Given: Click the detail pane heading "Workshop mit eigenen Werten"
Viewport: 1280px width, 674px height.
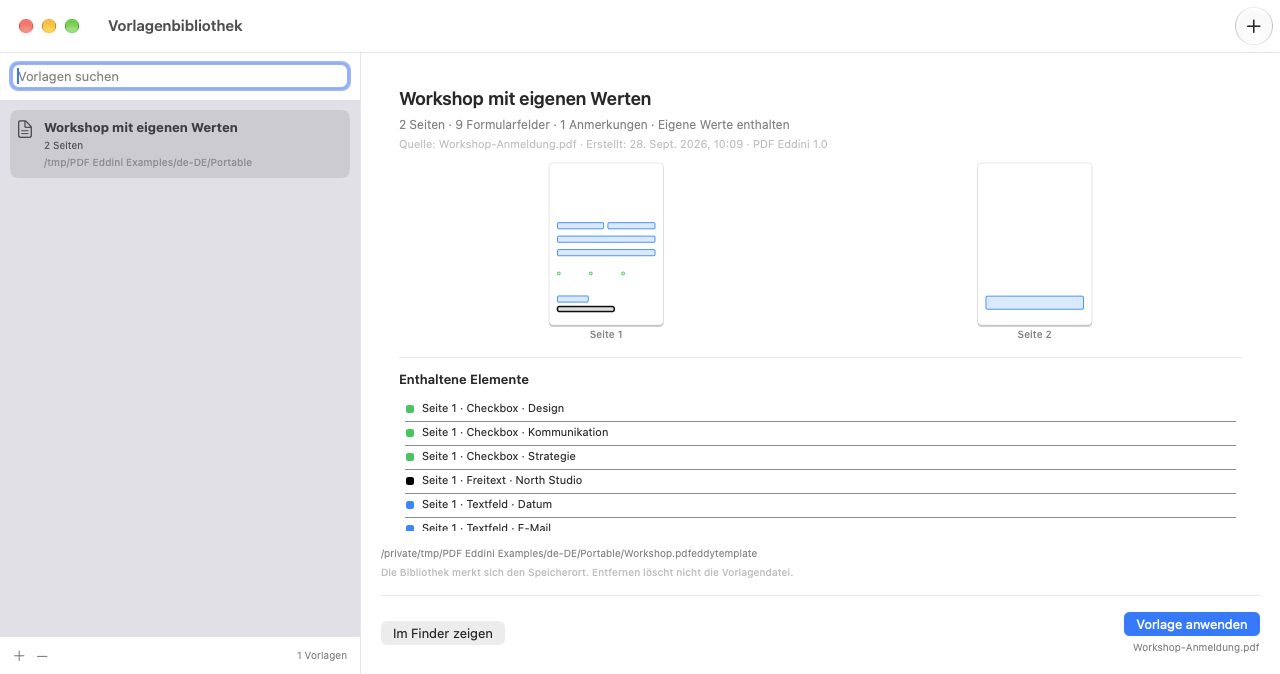Looking at the screenshot, I should coord(525,99).
